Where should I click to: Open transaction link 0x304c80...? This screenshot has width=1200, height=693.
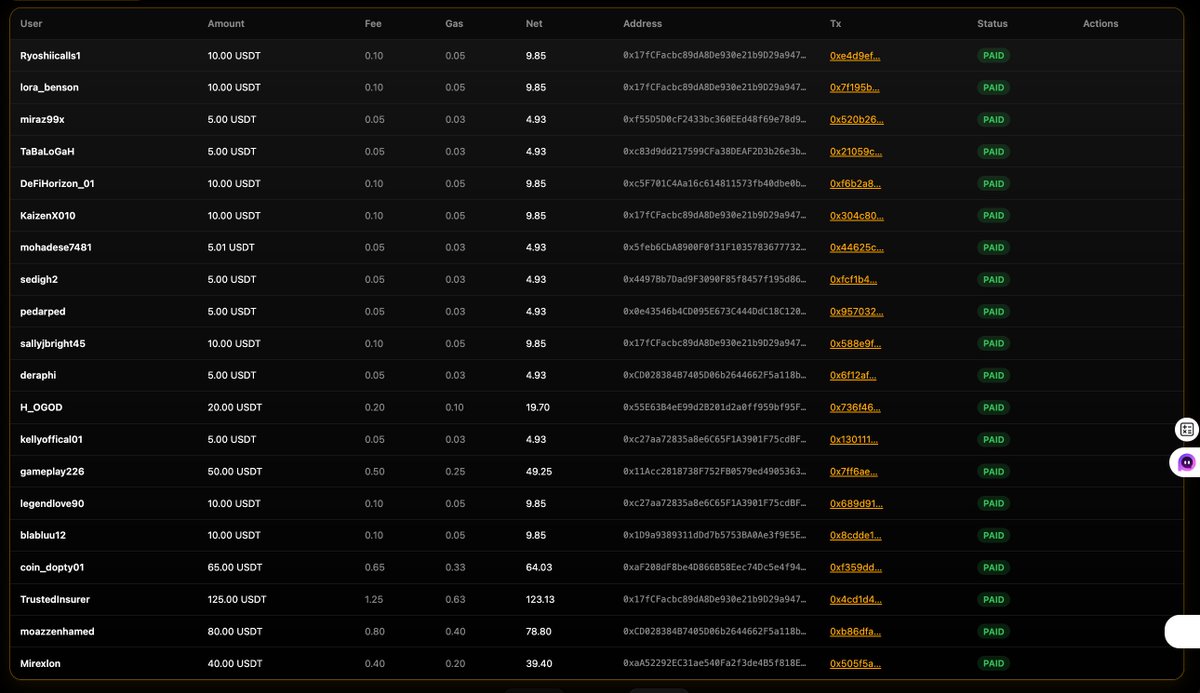pyautogui.click(x=857, y=216)
